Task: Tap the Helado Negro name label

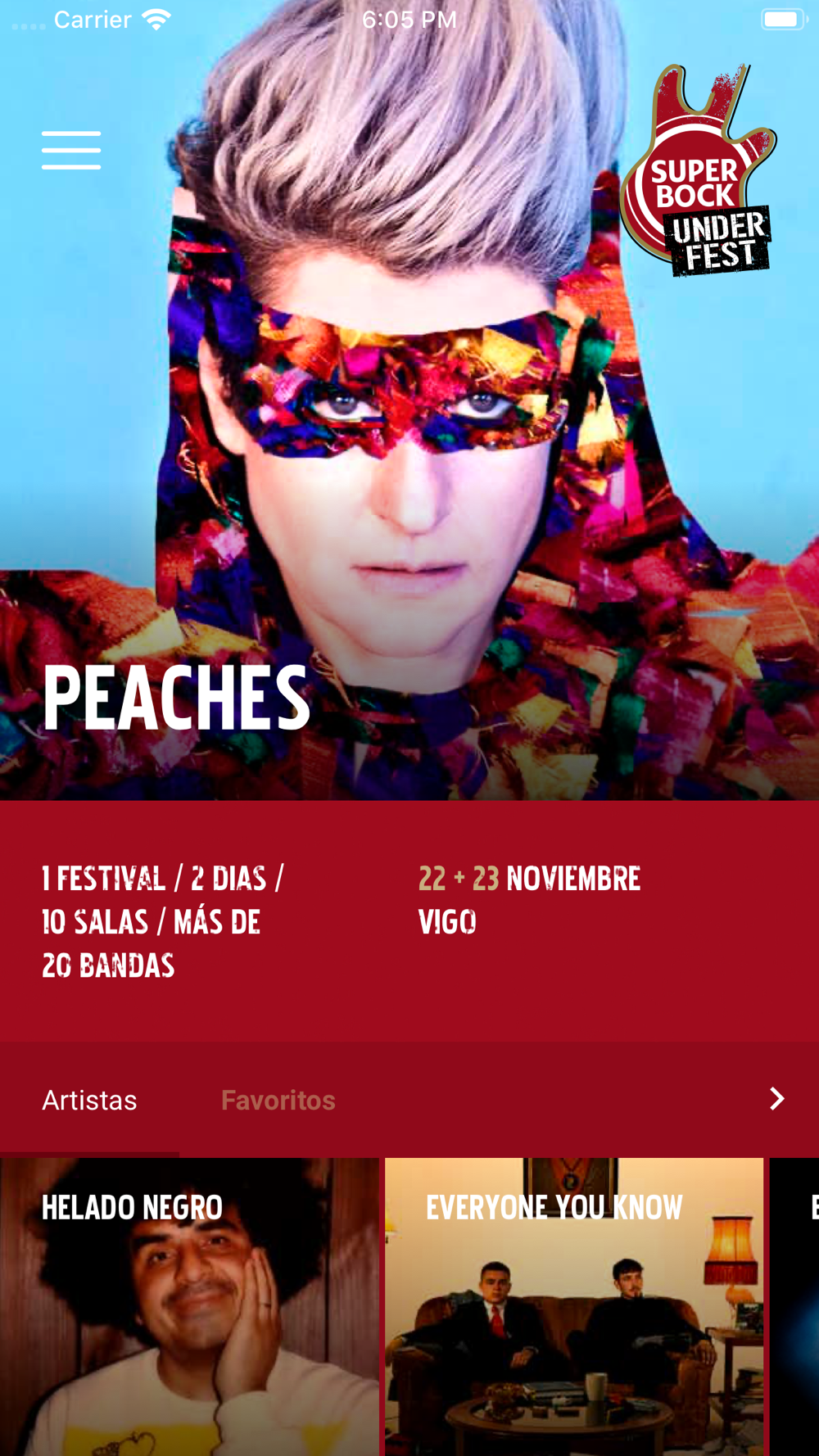Action: tap(132, 1207)
